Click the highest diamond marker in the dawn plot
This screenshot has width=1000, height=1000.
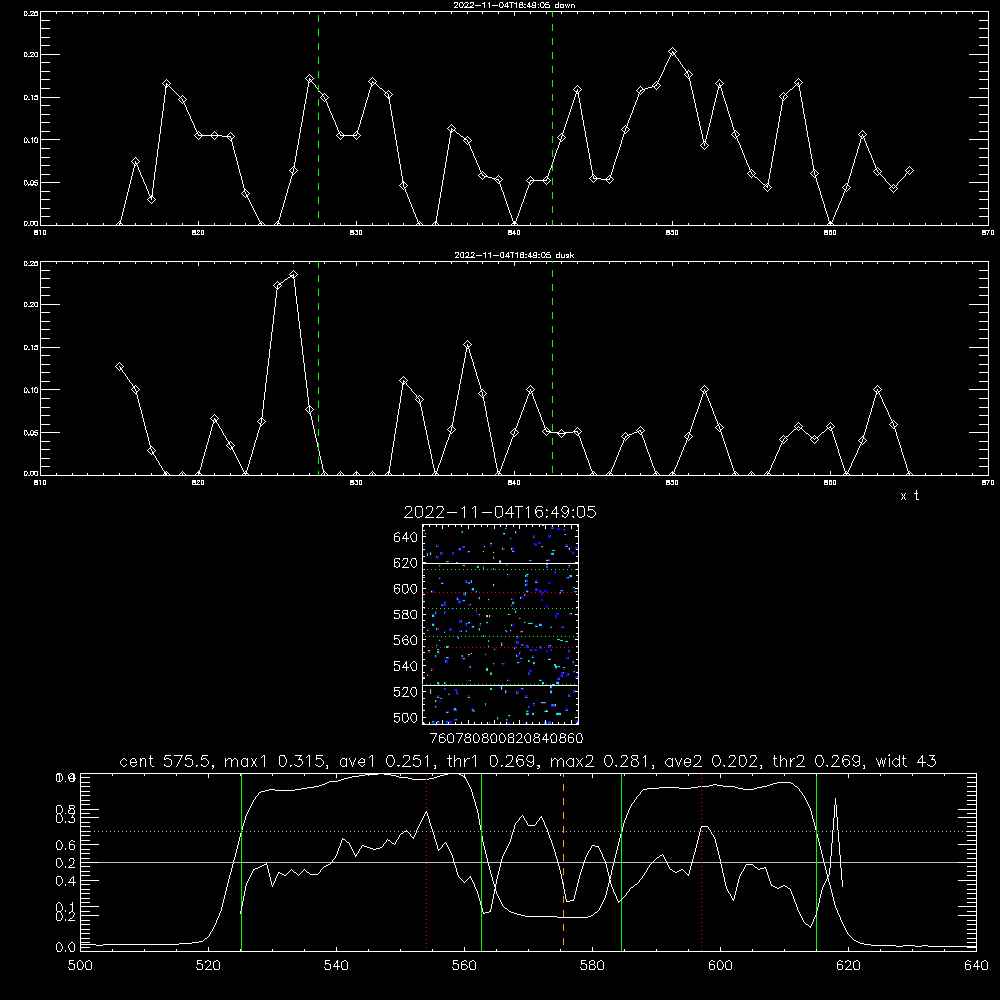[x=672, y=52]
